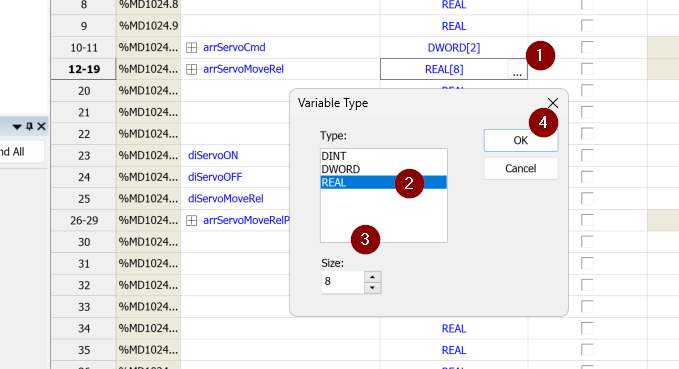679x369 pixels.
Task: Pin the side panel
Action: [29, 126]
